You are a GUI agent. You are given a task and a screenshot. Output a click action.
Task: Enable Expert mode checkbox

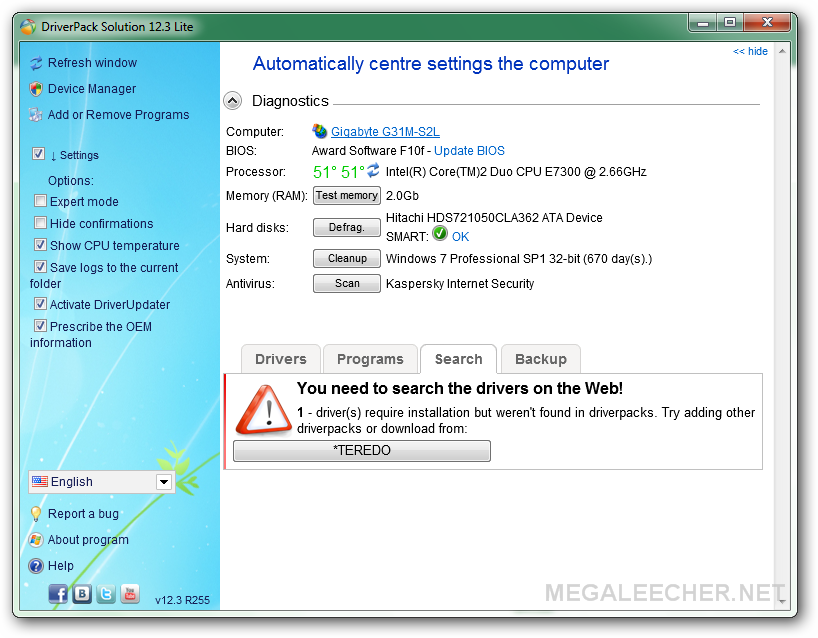[x=40, y=200]
